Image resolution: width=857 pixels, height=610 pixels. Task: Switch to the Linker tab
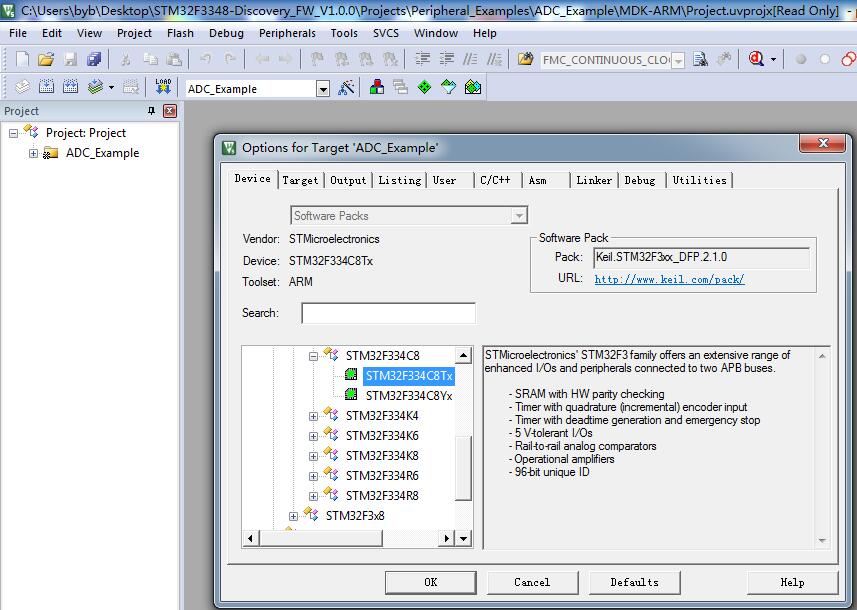coord(594,180)
